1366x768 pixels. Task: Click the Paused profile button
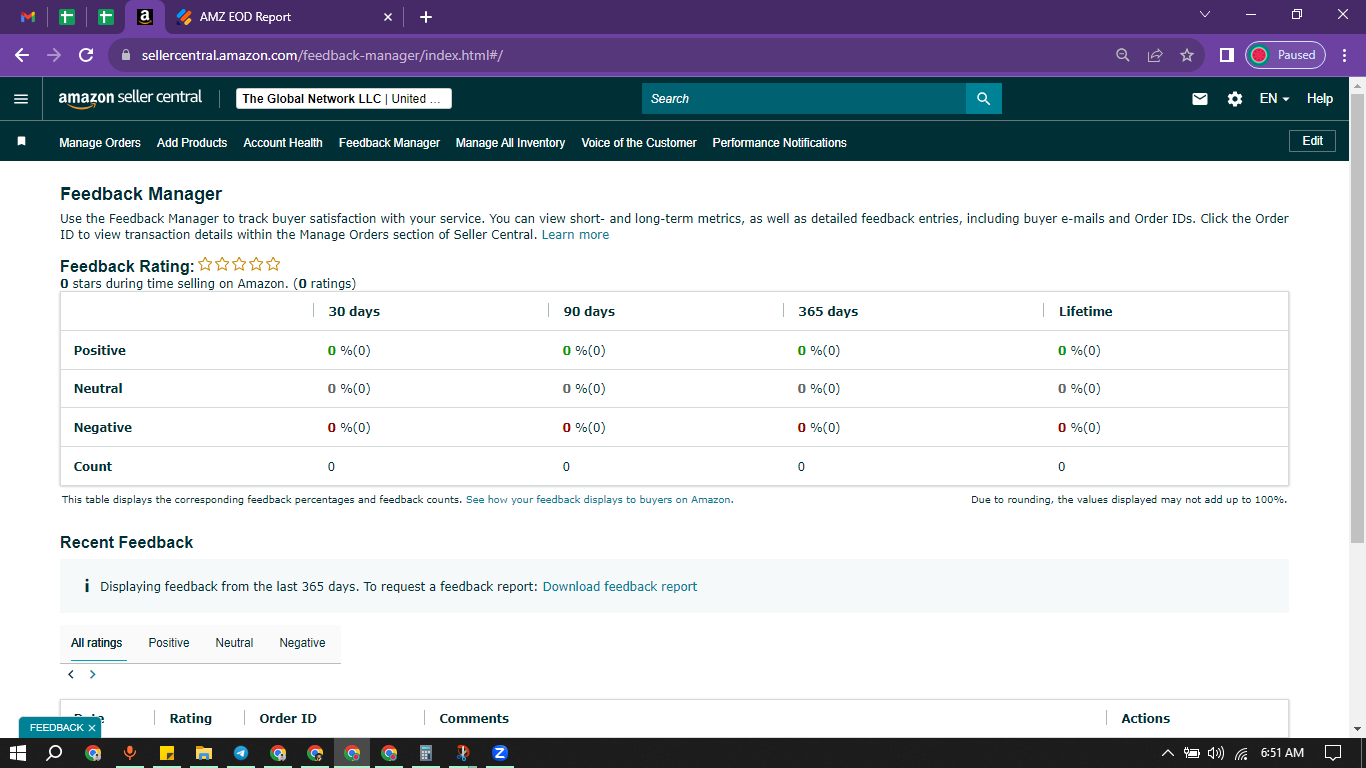[x=1285, y=55]
